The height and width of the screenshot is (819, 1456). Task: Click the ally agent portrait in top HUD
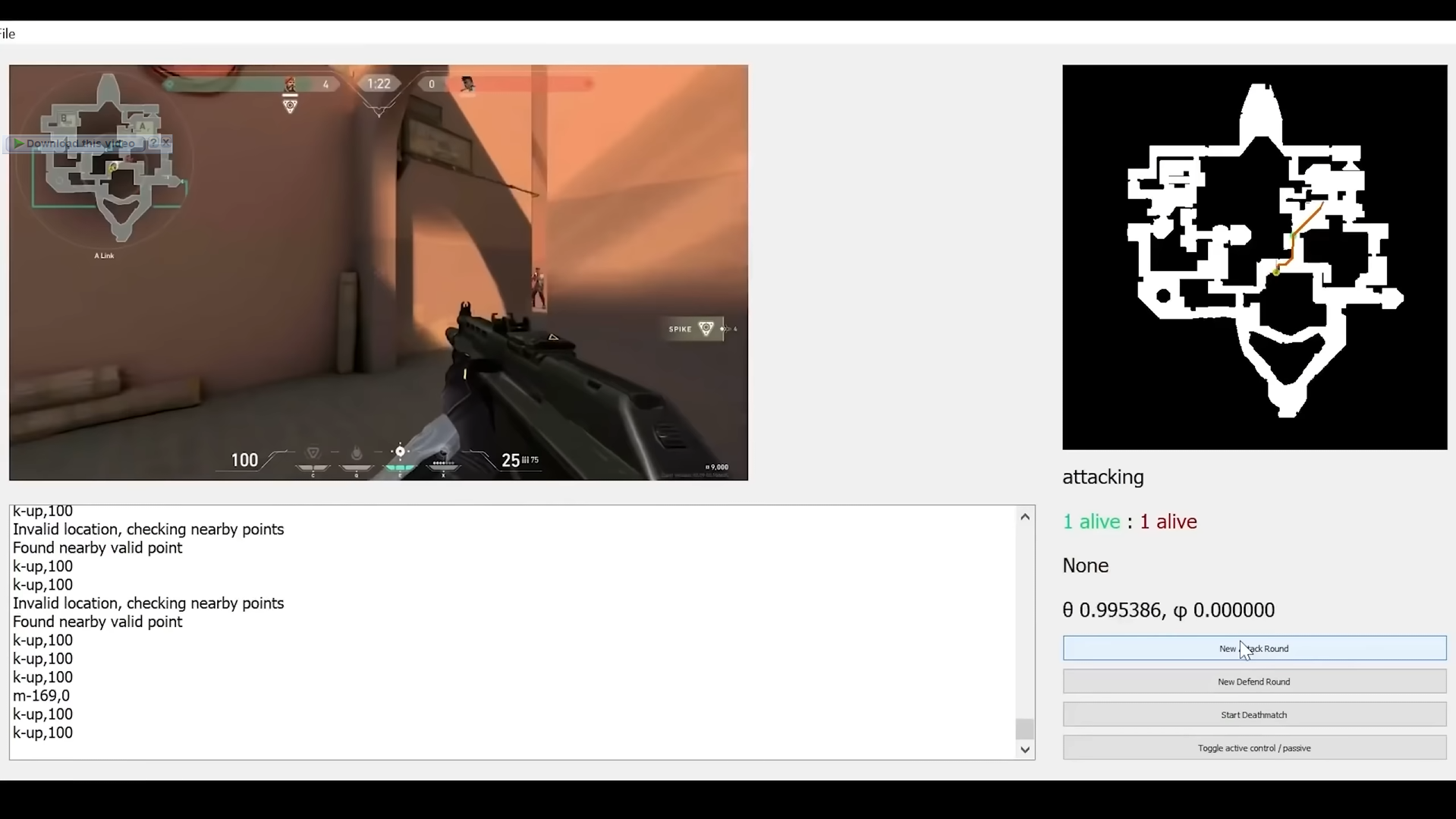[290, 84]
